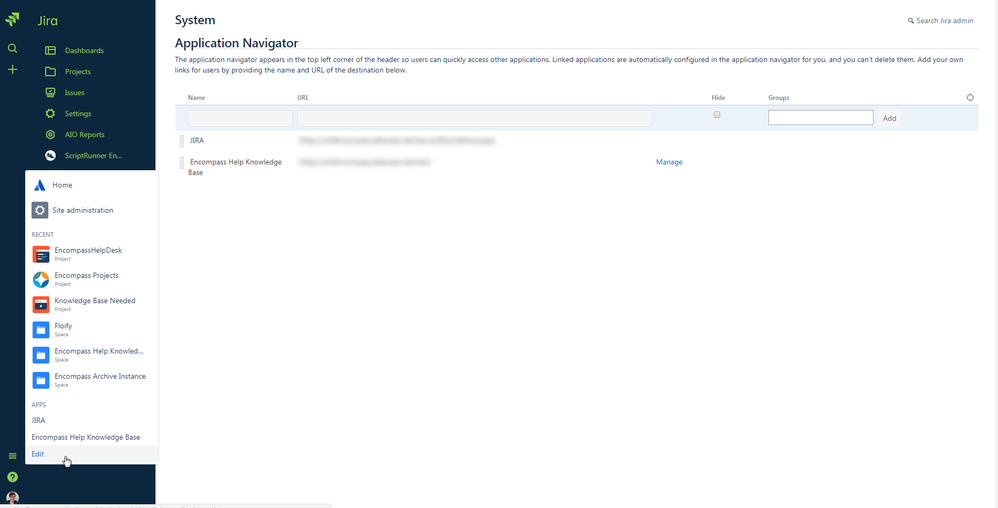Click the URL input field
This screenshot has height=508, width=998.
click(x=474, y=118)
